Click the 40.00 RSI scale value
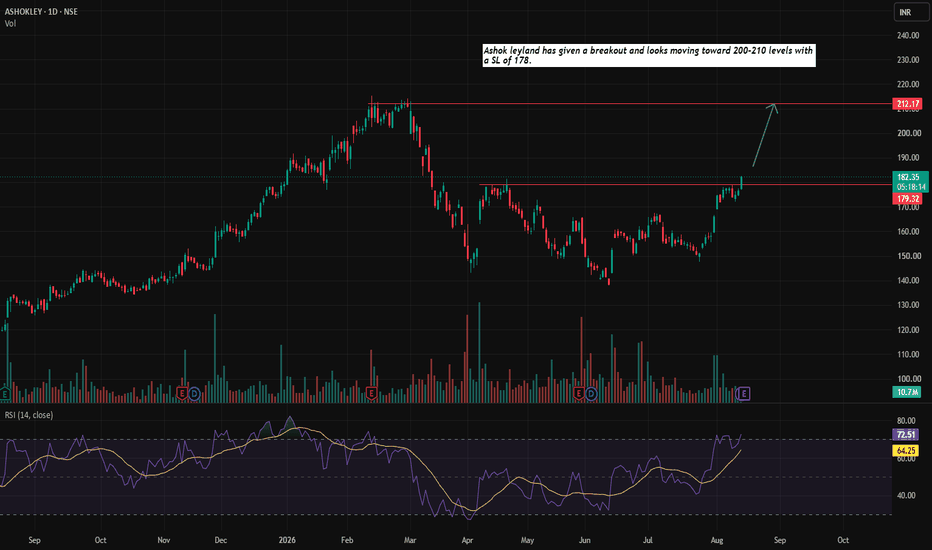932x550 pixels. coord(906,495)
